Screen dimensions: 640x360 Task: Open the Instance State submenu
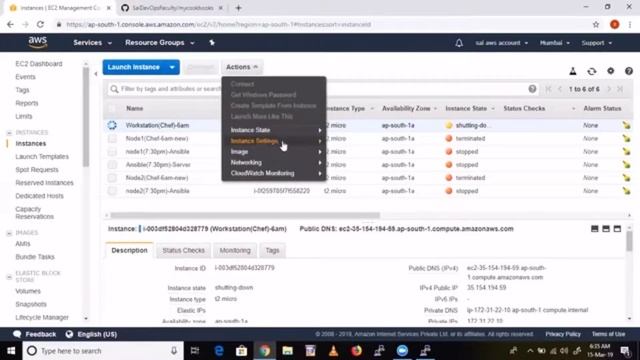[274, 130]
